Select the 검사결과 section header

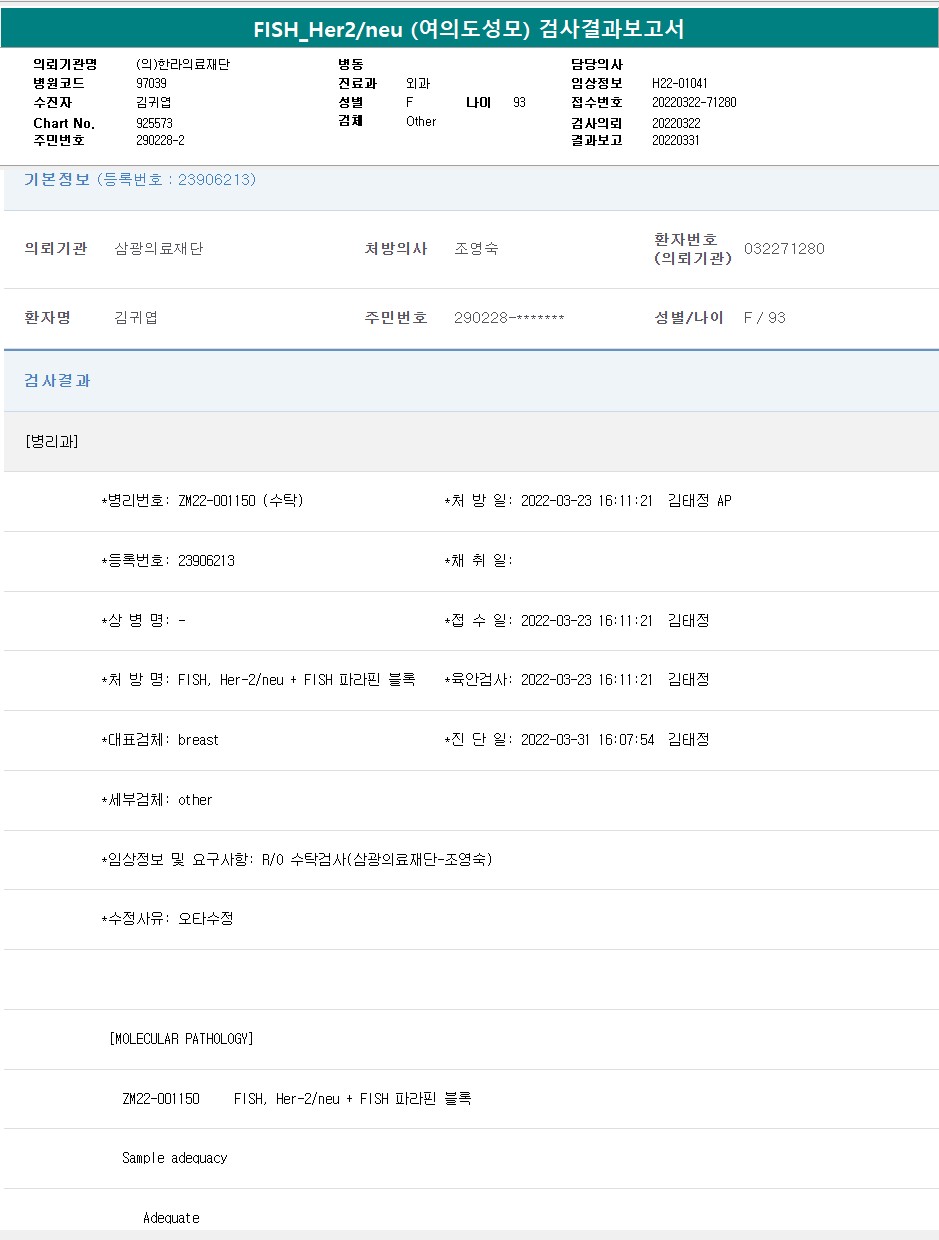58,381
